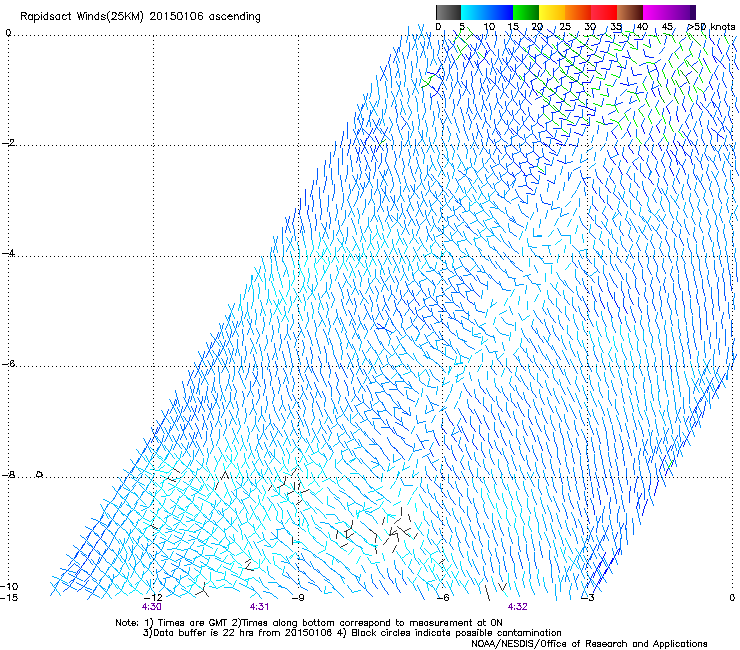Click the '-15' longitude label on bottom axis

click(x=9, y=597)
